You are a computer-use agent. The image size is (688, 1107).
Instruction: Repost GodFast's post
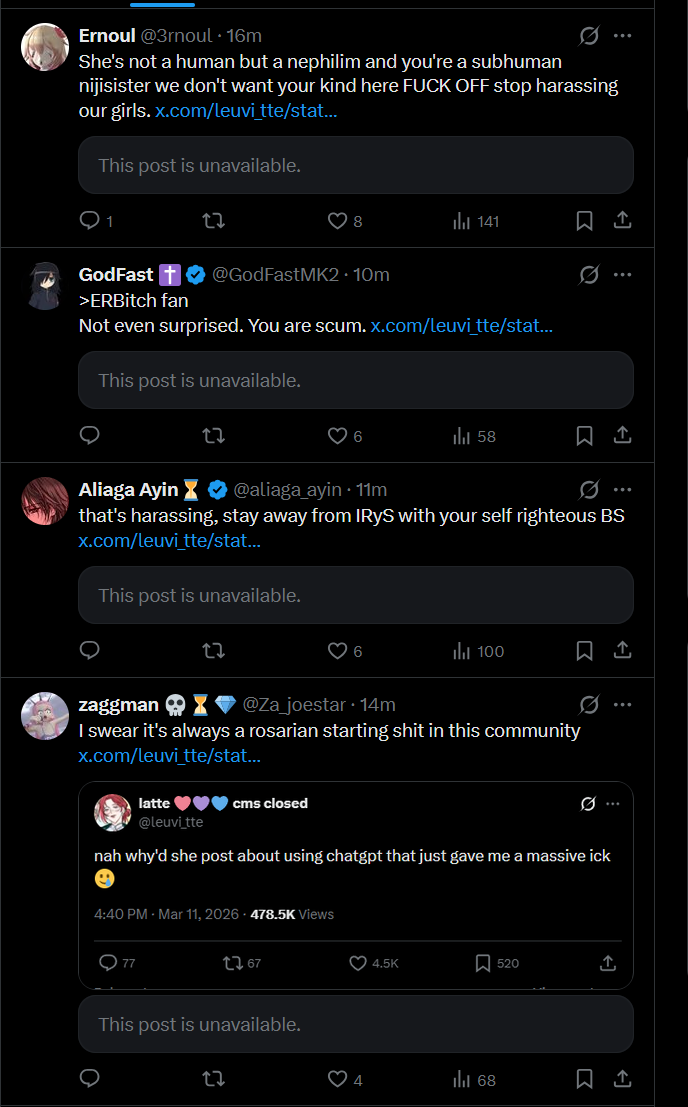(213, 436)
